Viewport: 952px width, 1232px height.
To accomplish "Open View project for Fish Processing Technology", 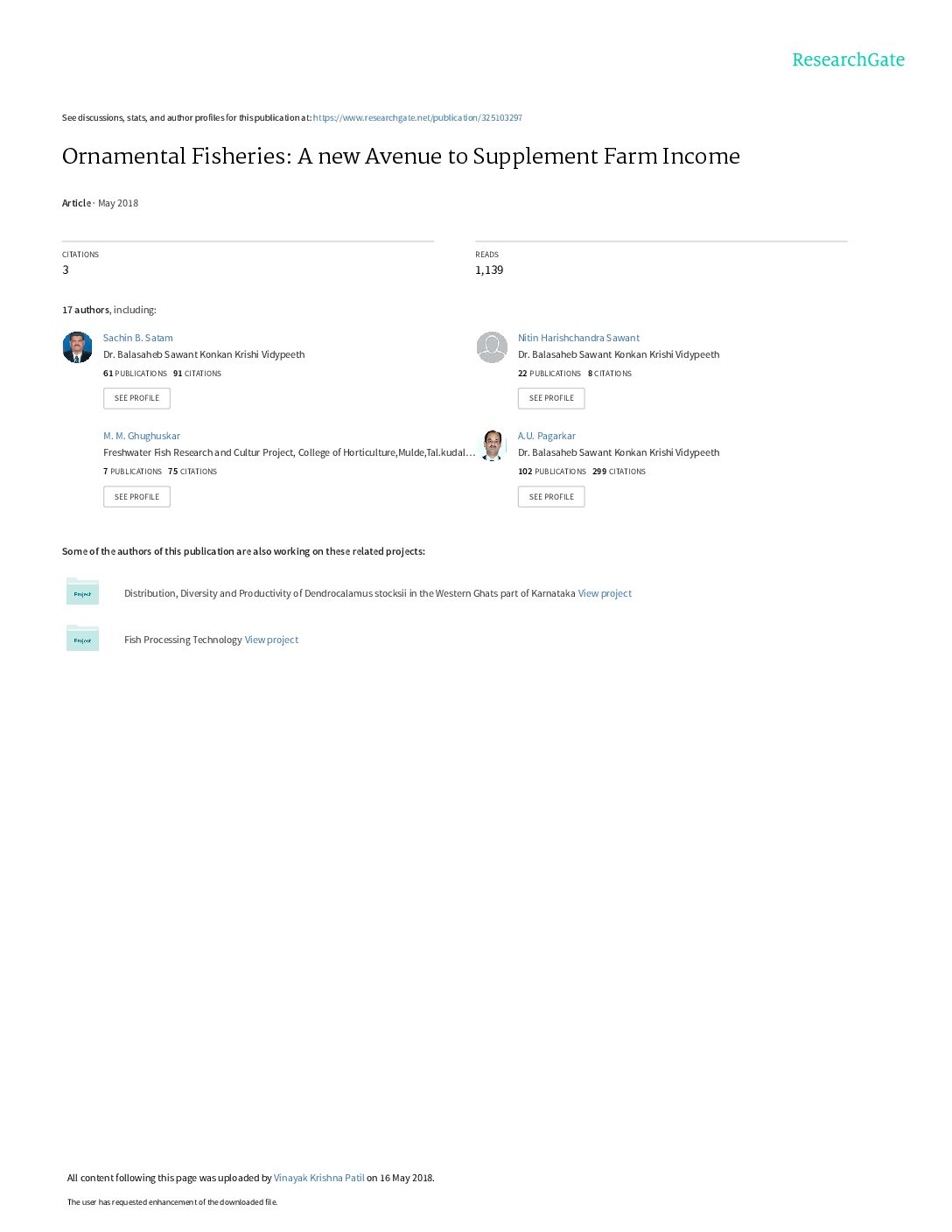I will [271, 640].
